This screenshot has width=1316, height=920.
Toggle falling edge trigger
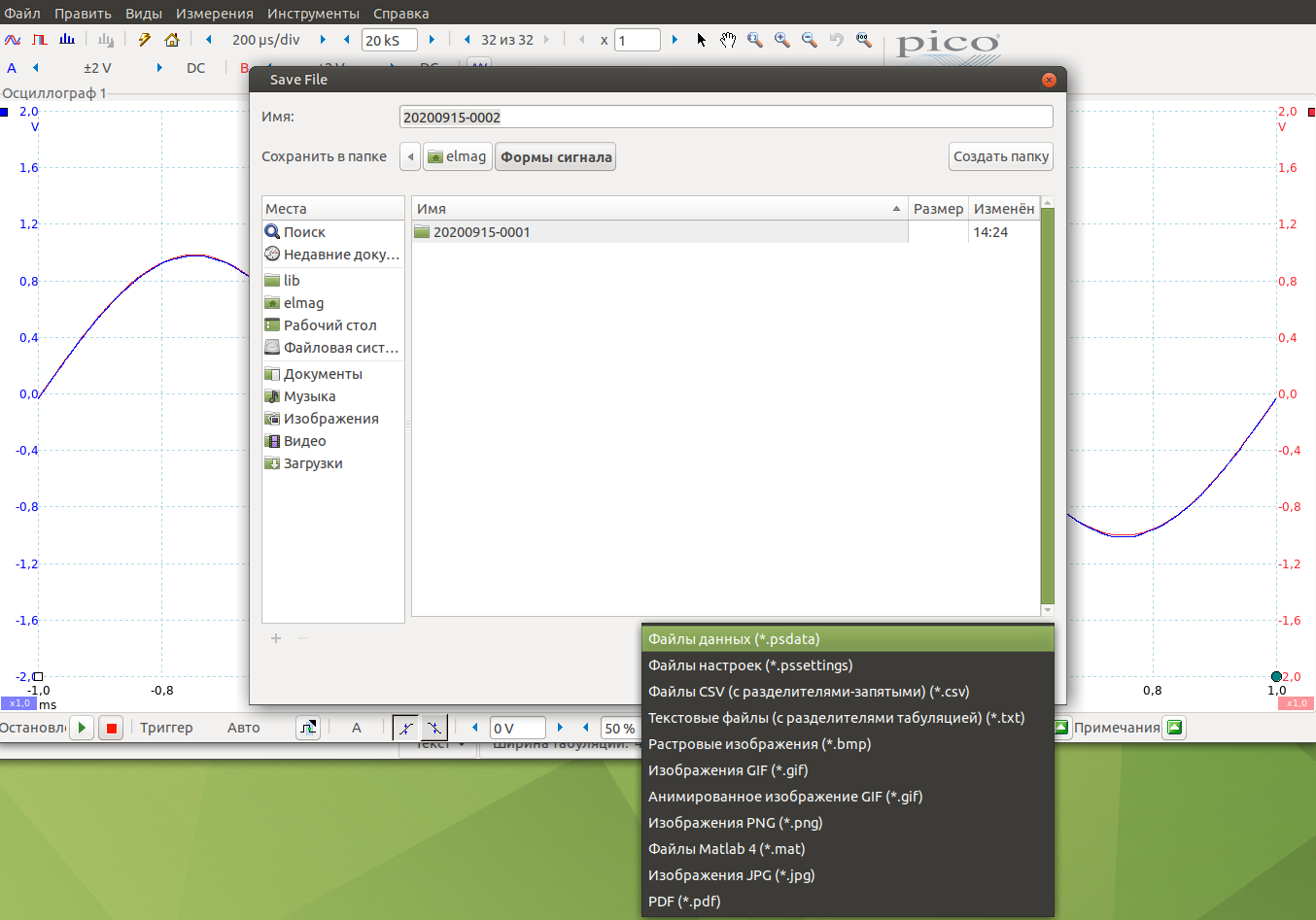(x=434, y=728)
